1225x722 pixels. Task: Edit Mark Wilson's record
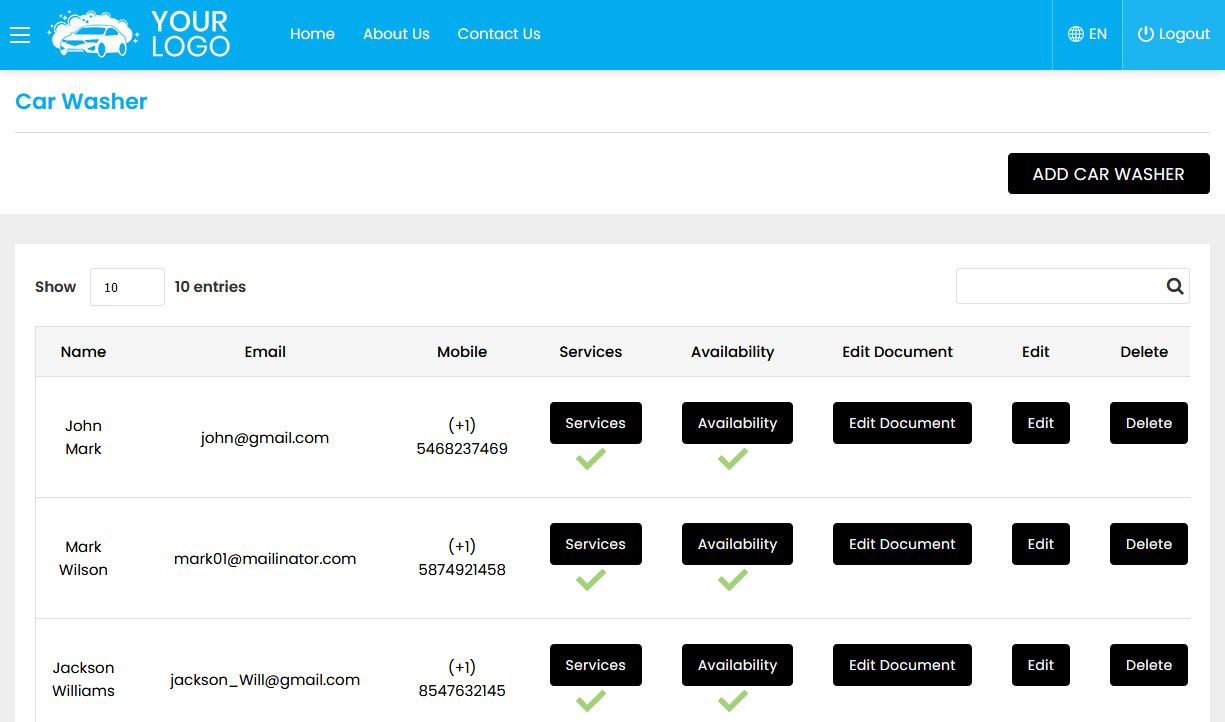pyautogui.click(x=1041, y=544)
